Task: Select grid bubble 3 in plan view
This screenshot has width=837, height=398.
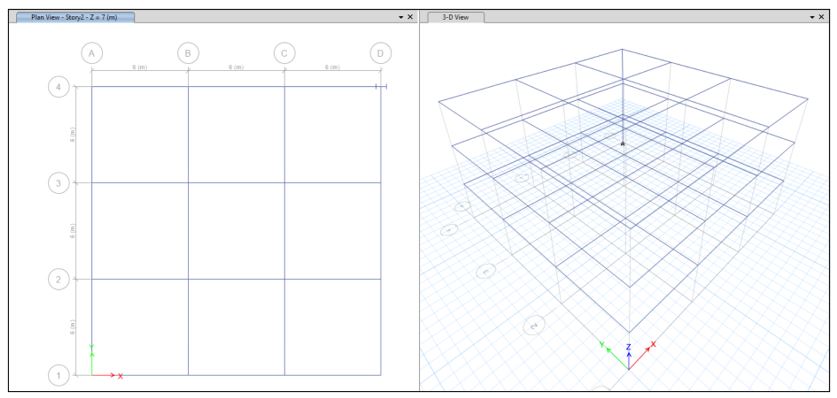Action: click(59, 183)
